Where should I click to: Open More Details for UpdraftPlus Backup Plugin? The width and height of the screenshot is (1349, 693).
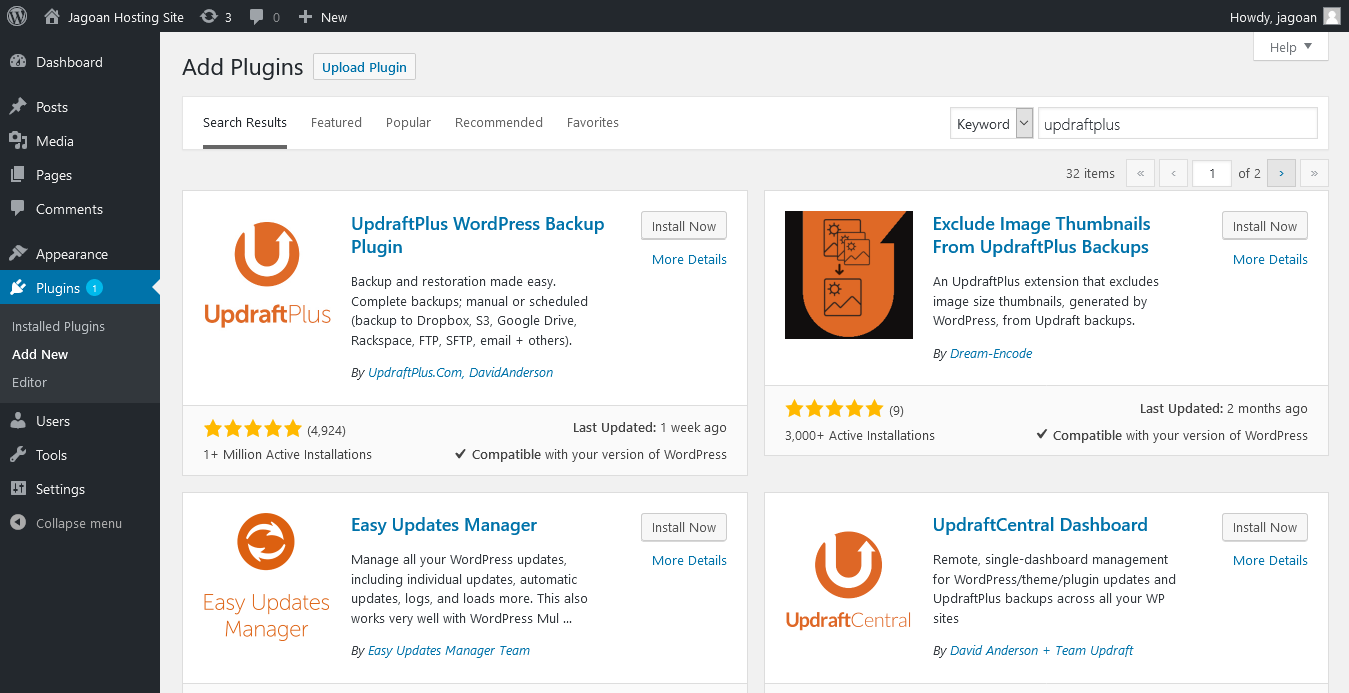tap(689, 259)
